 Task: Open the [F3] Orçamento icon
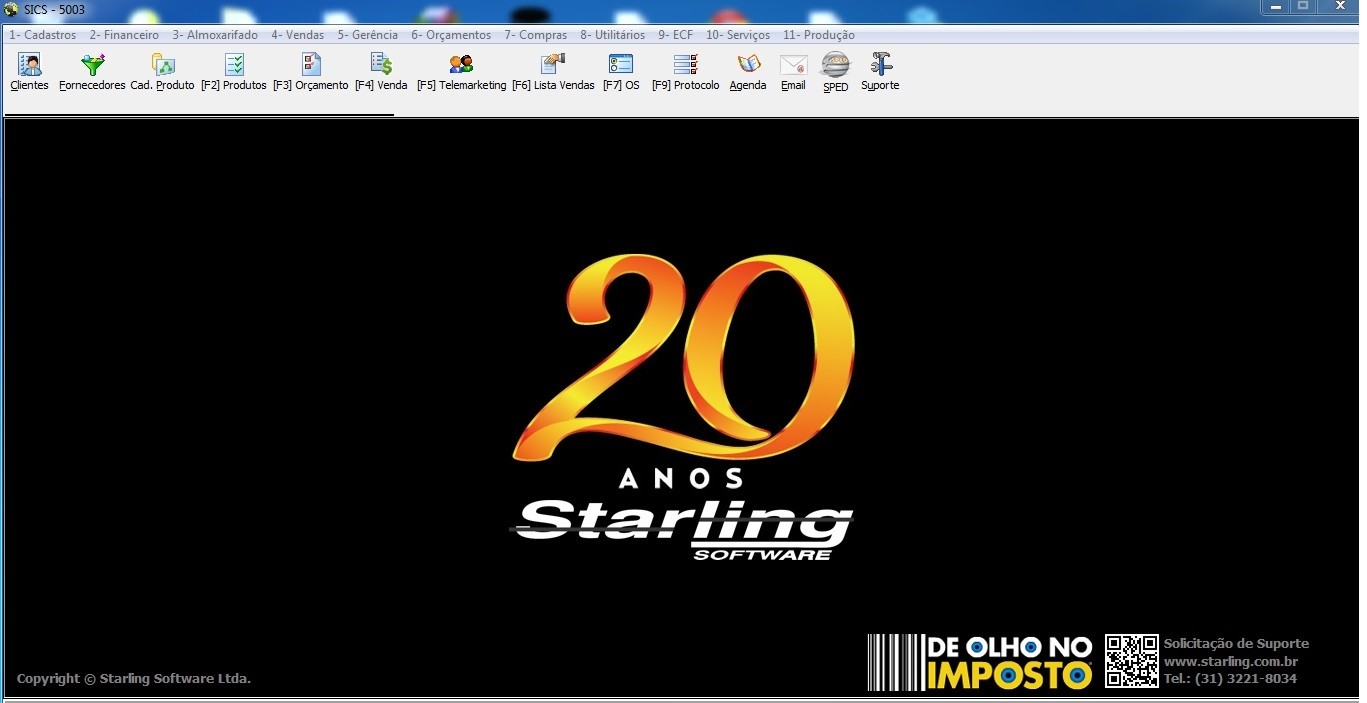(x=311, y=66)
